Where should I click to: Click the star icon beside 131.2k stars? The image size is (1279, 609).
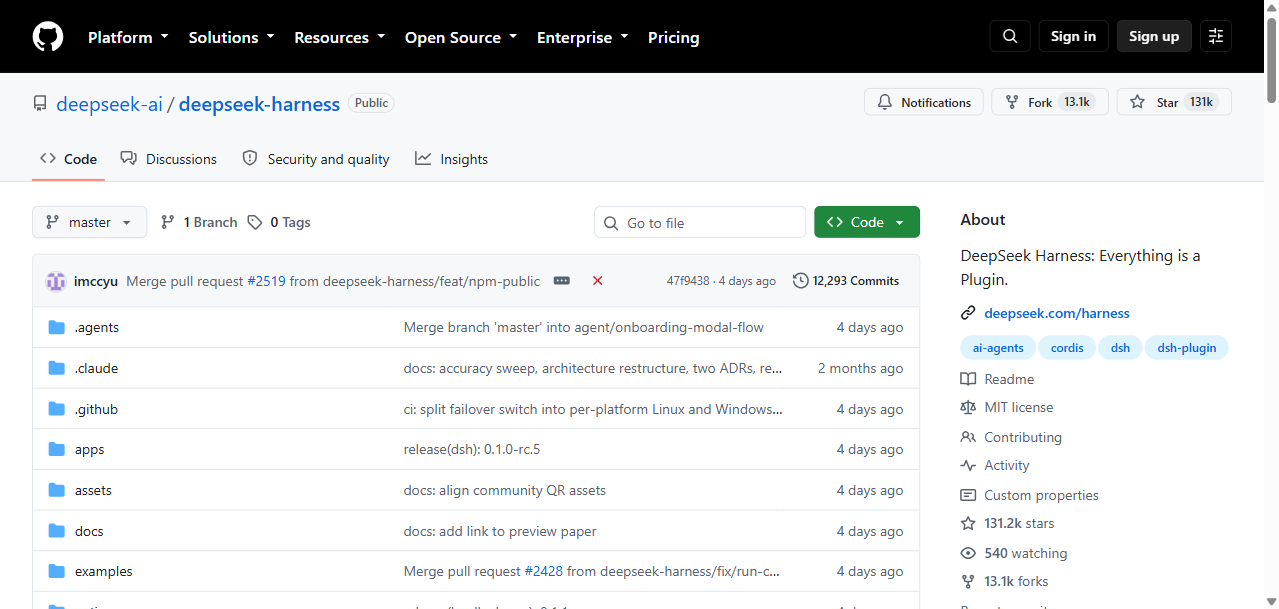(968, 523)
